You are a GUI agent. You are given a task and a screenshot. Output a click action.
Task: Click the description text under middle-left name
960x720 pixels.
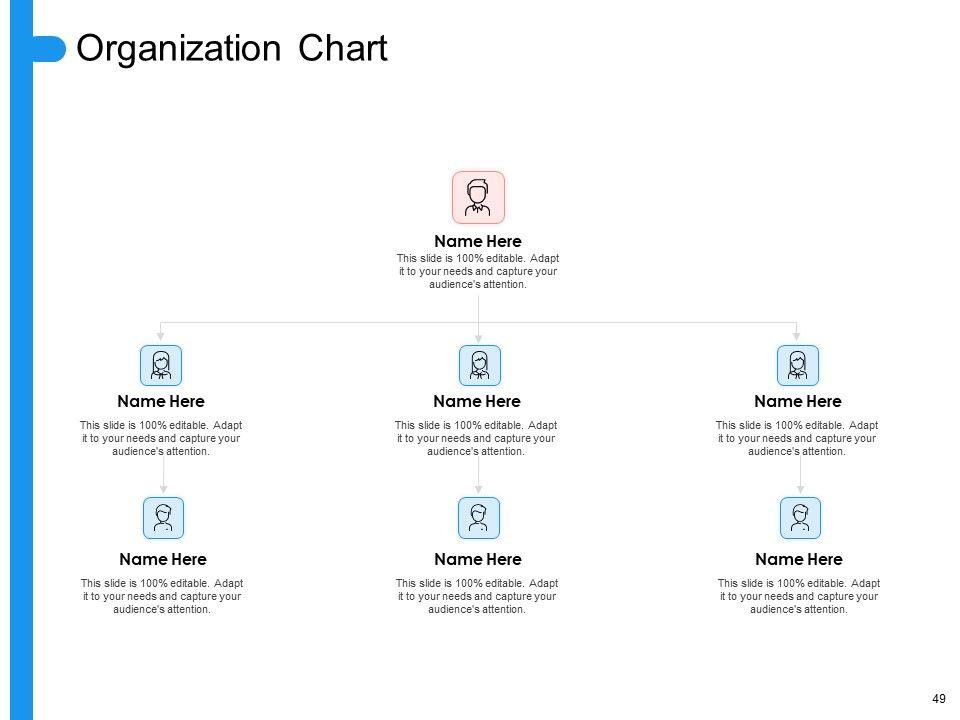pyautogui.click(x=161, y=438)
